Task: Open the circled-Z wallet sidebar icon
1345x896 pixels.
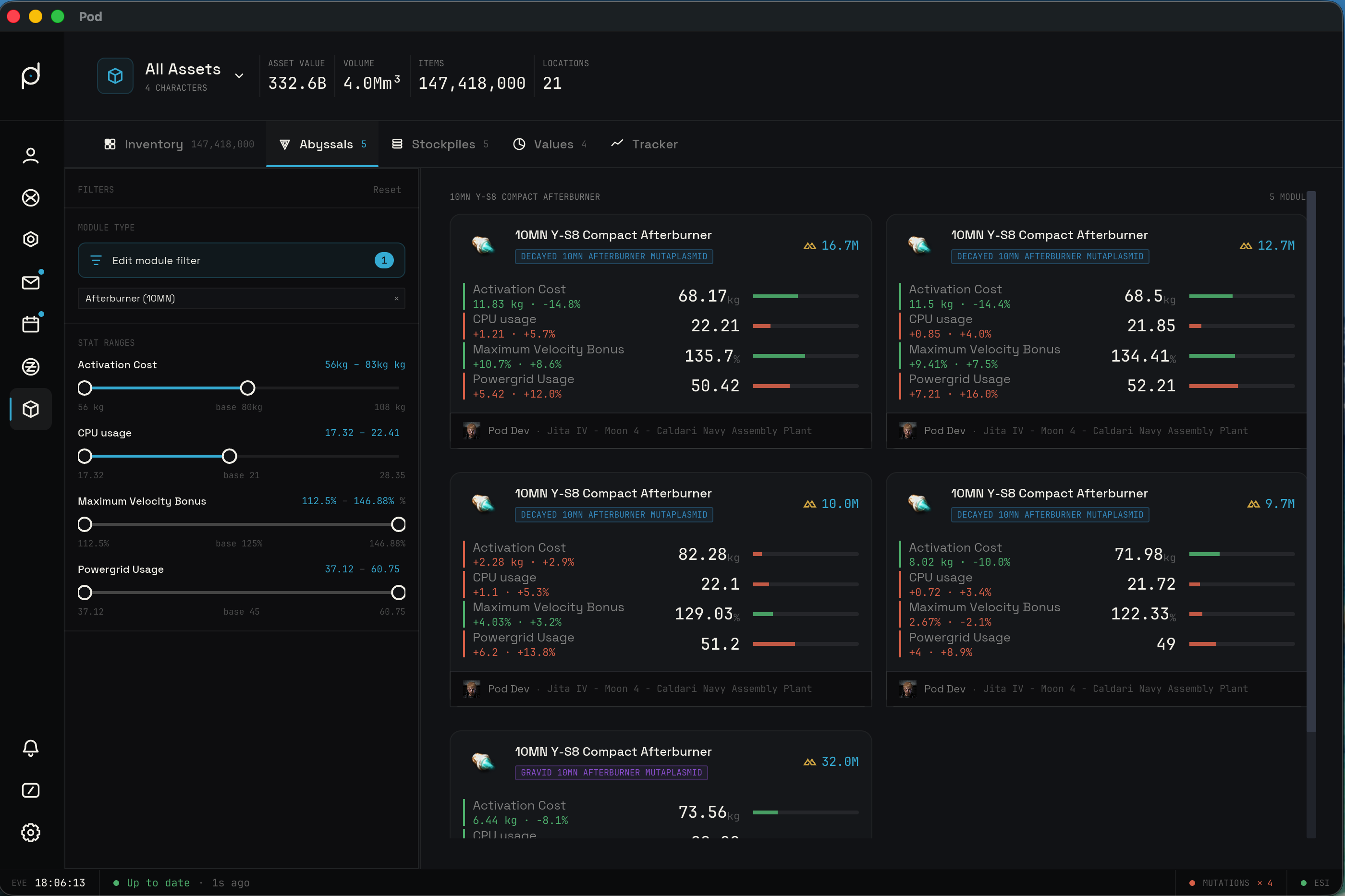Action: pos(31,367)
